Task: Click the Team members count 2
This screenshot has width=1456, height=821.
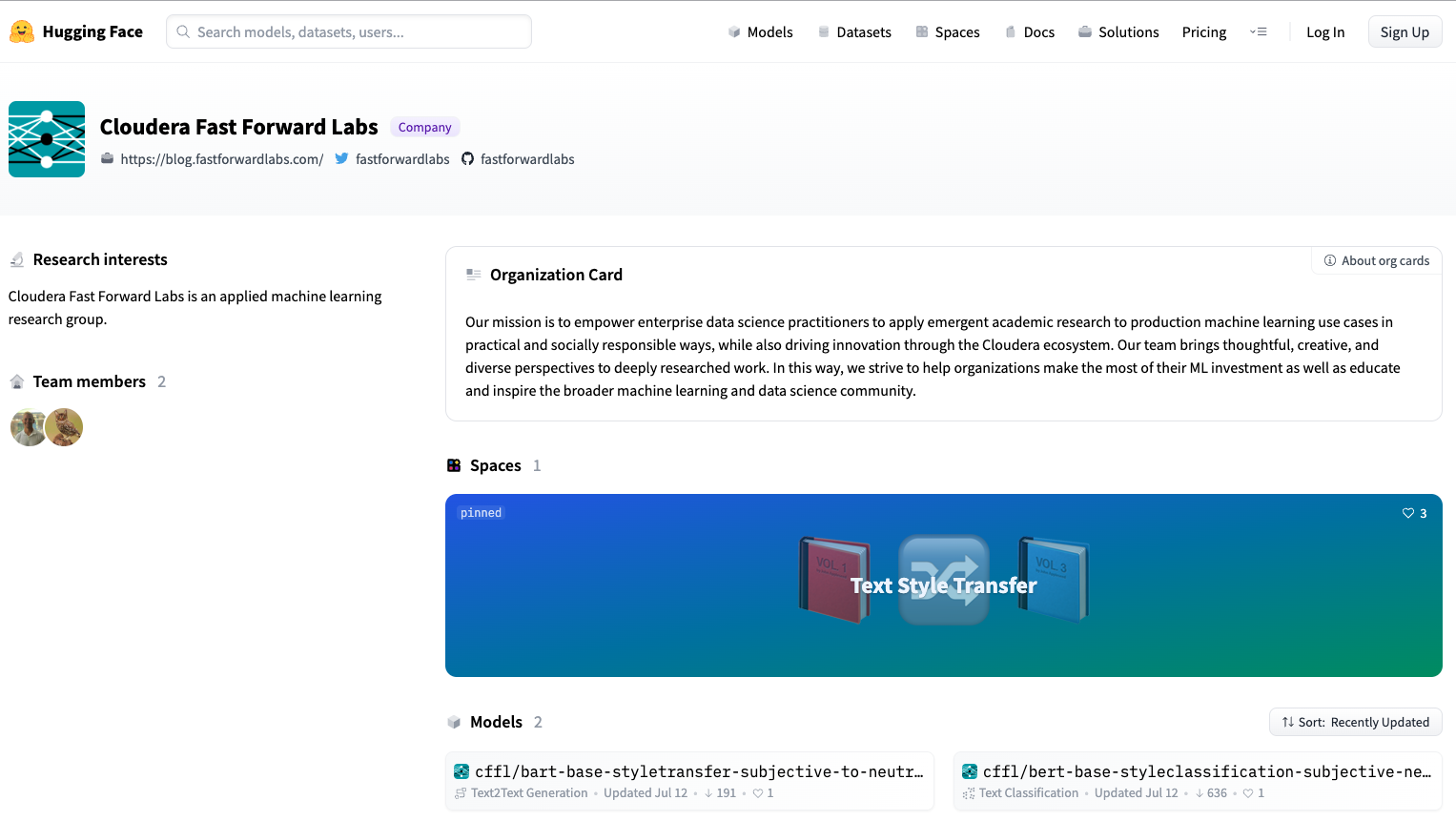Action: click(161, 381)
